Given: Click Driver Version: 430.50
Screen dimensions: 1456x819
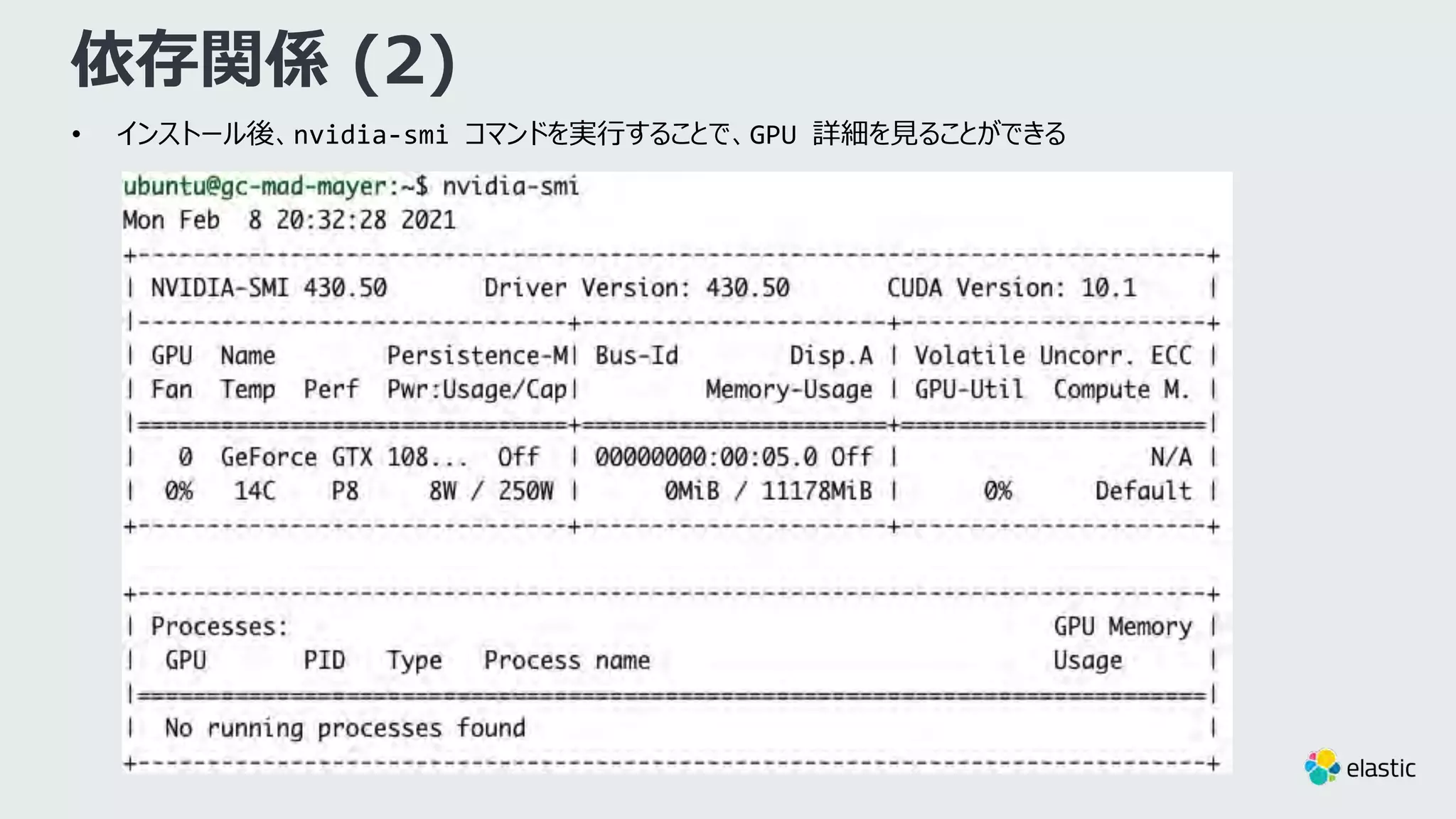Looking at the screenshot, I should coord(636,288).
